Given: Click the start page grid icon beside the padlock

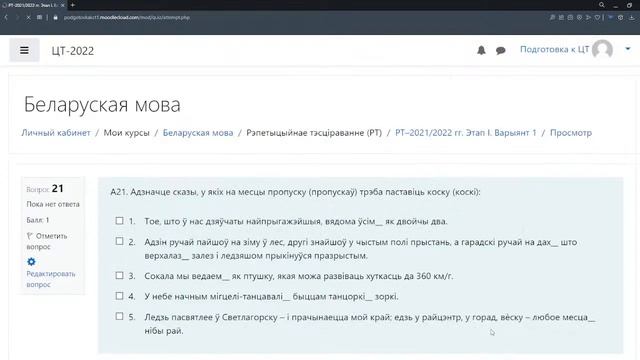Looking at the screenshot, I should [x=39, y=17].
